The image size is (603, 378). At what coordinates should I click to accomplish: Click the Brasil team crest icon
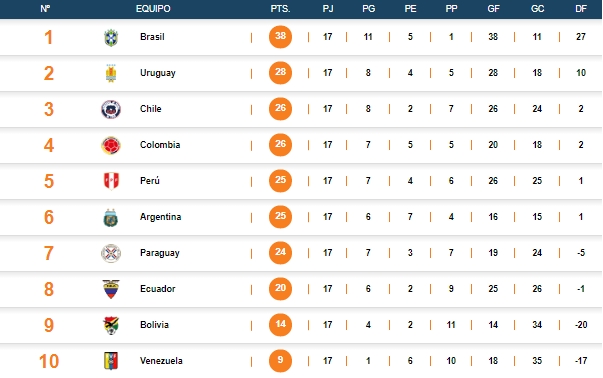click(x=111, y=37)
